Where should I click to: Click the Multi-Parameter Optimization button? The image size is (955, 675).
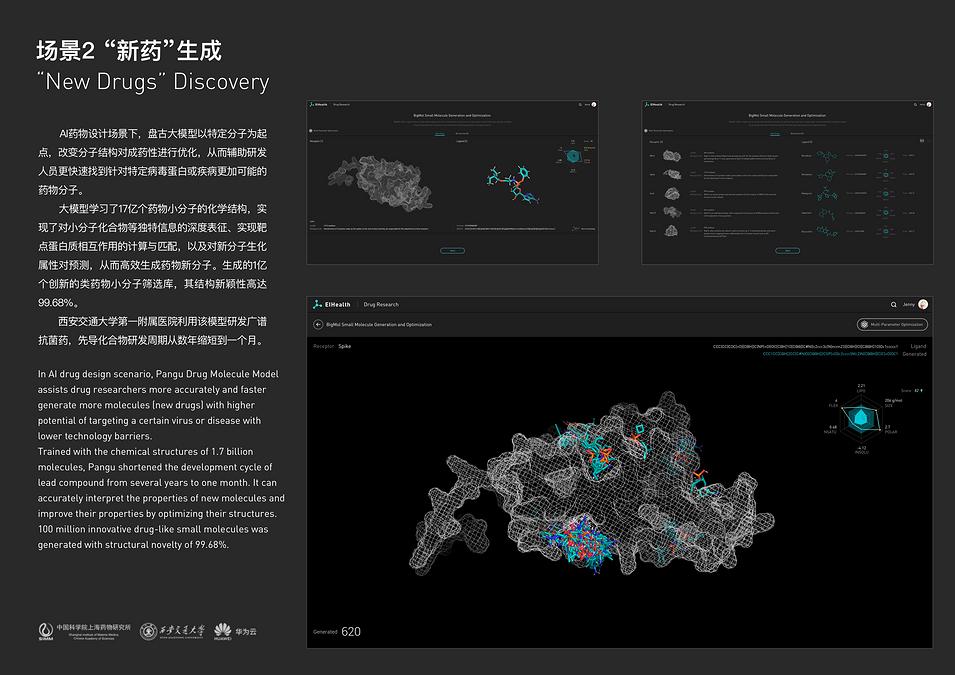click(x=892, y=324)
